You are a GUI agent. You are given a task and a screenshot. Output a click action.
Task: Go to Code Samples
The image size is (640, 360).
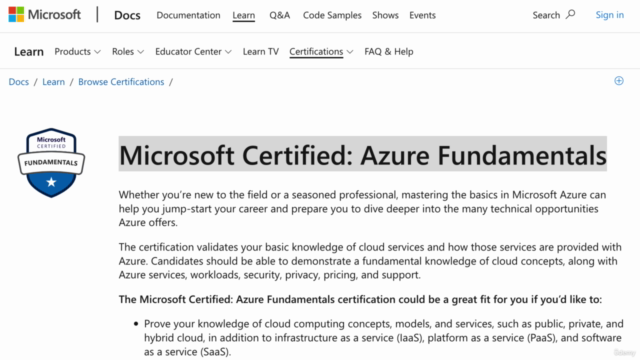coord(332,15)
